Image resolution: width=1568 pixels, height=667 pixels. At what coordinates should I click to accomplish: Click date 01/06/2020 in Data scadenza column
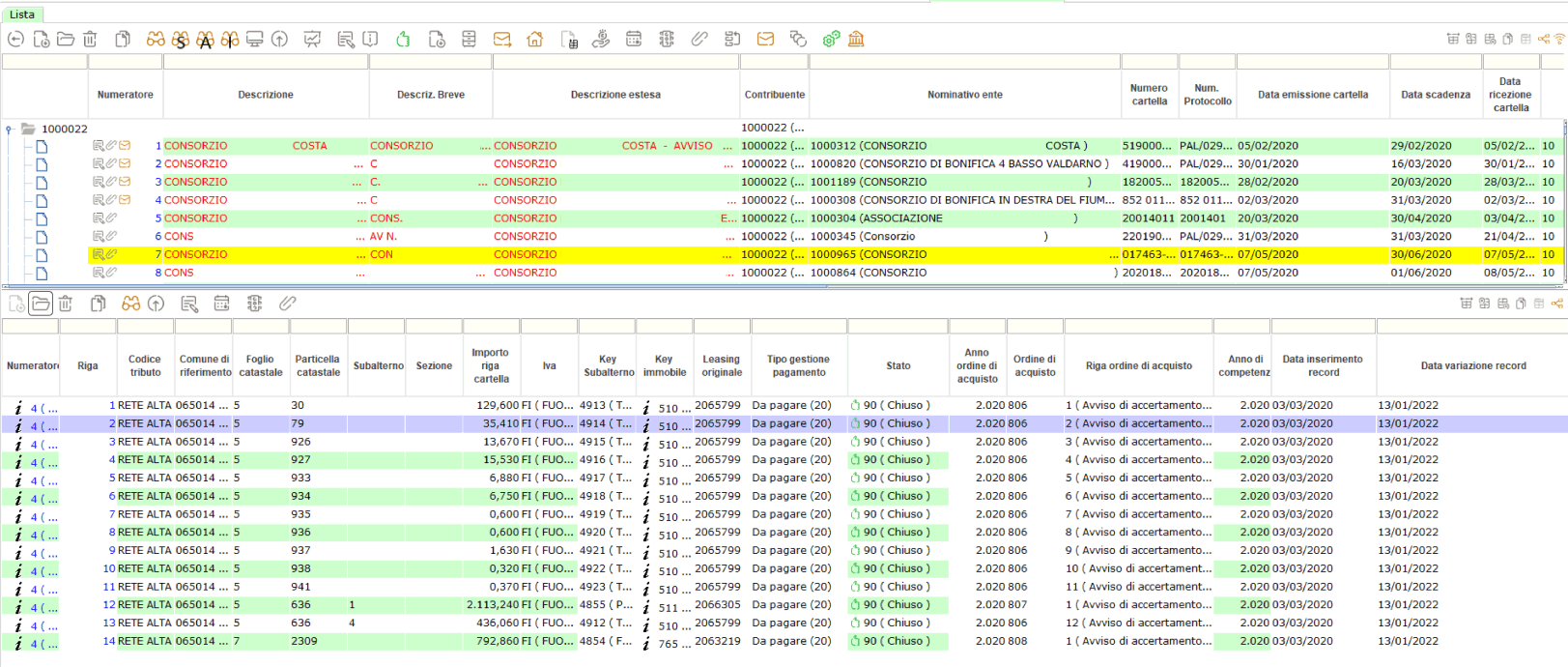1421,273
